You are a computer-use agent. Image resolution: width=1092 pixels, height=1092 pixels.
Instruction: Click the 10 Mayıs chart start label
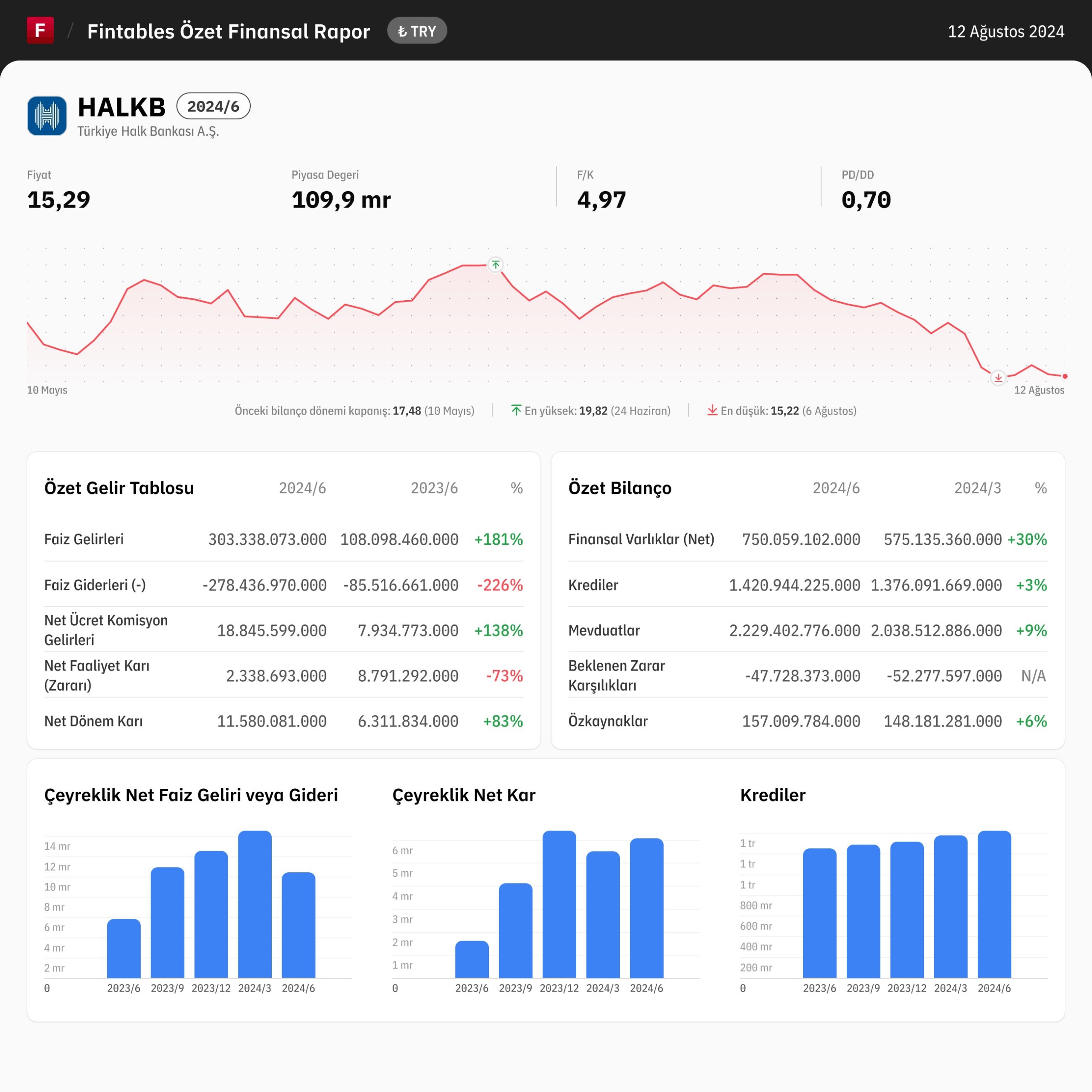[47, 390]
